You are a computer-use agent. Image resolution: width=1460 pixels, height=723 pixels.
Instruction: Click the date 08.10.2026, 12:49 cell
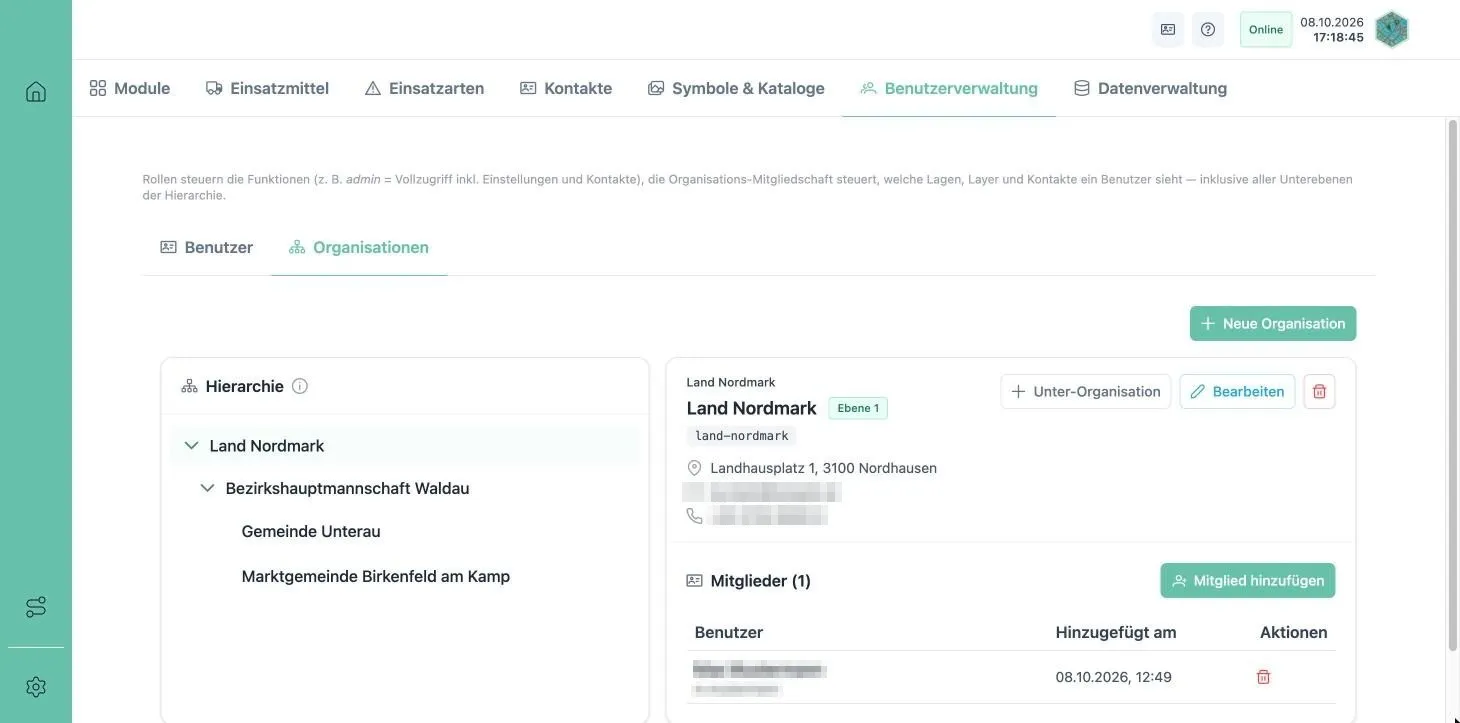click(x=1113, y=677)
